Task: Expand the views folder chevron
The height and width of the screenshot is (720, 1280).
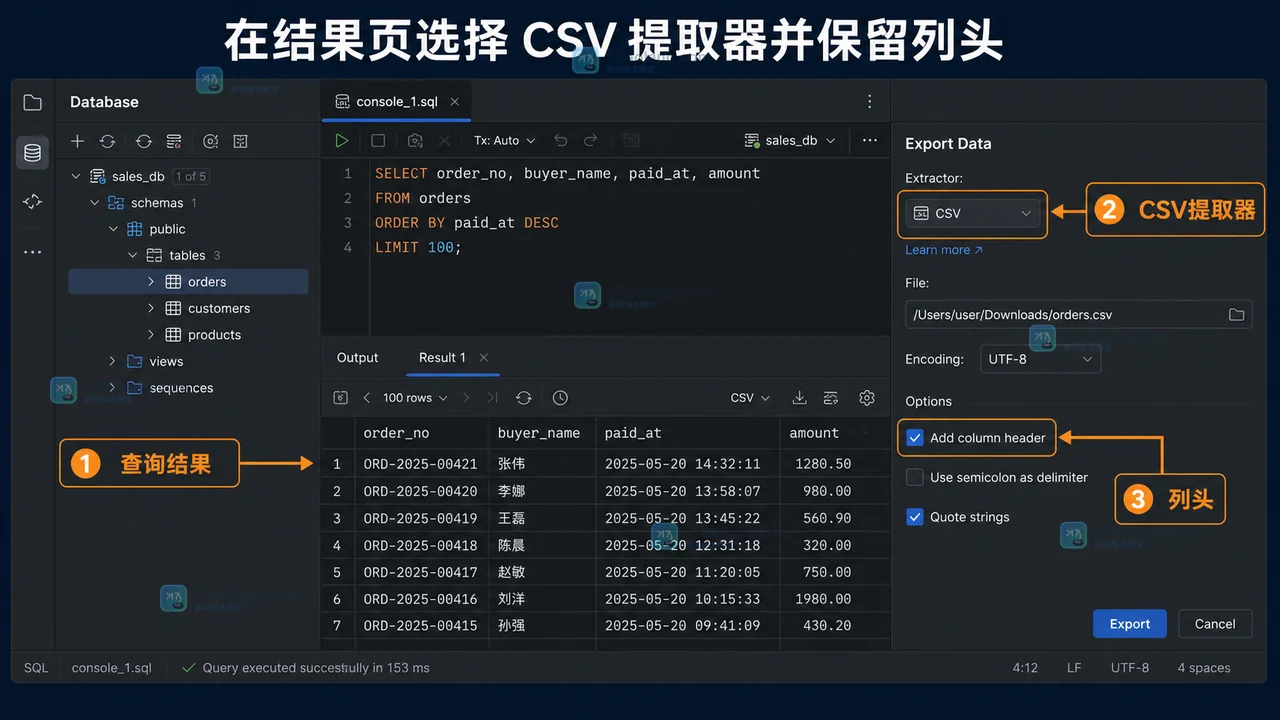Action: click(x=113, y=361)
